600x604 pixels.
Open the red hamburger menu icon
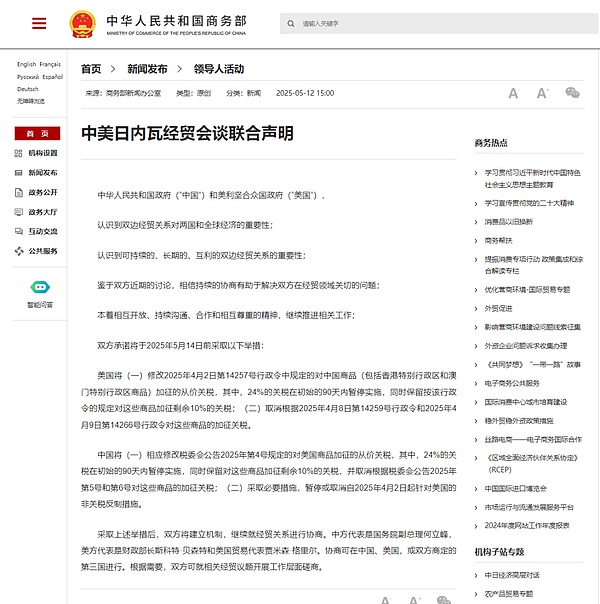coord(38,23)
